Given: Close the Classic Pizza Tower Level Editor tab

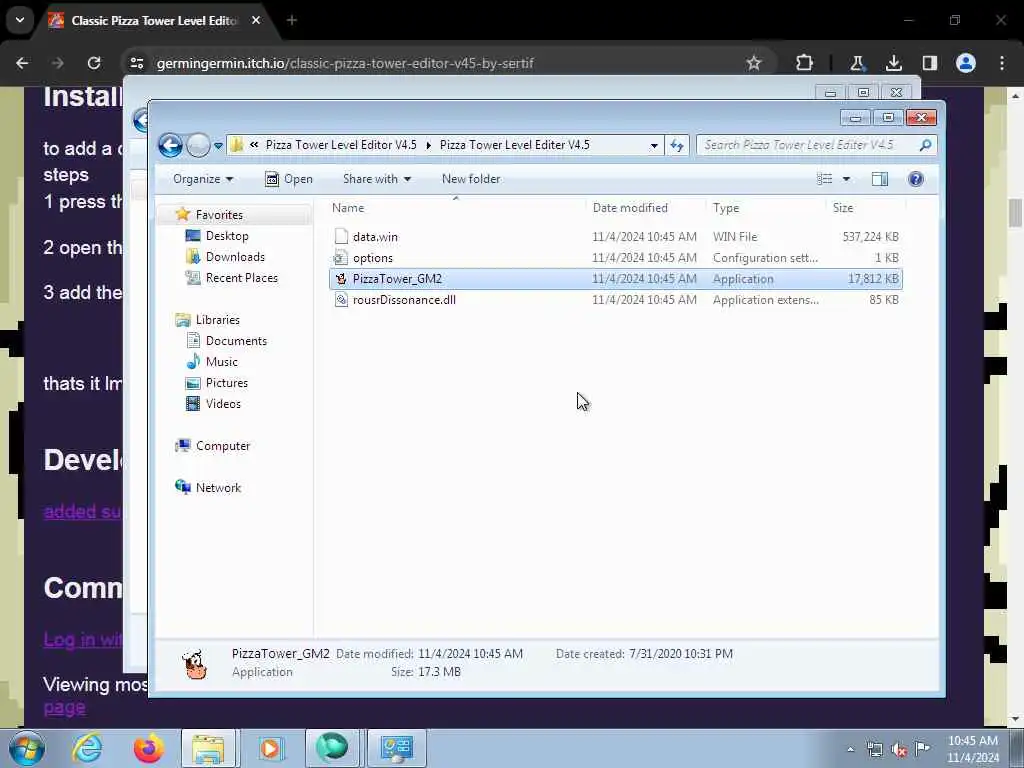Looking at the screenshot, I should coord(256,20).
